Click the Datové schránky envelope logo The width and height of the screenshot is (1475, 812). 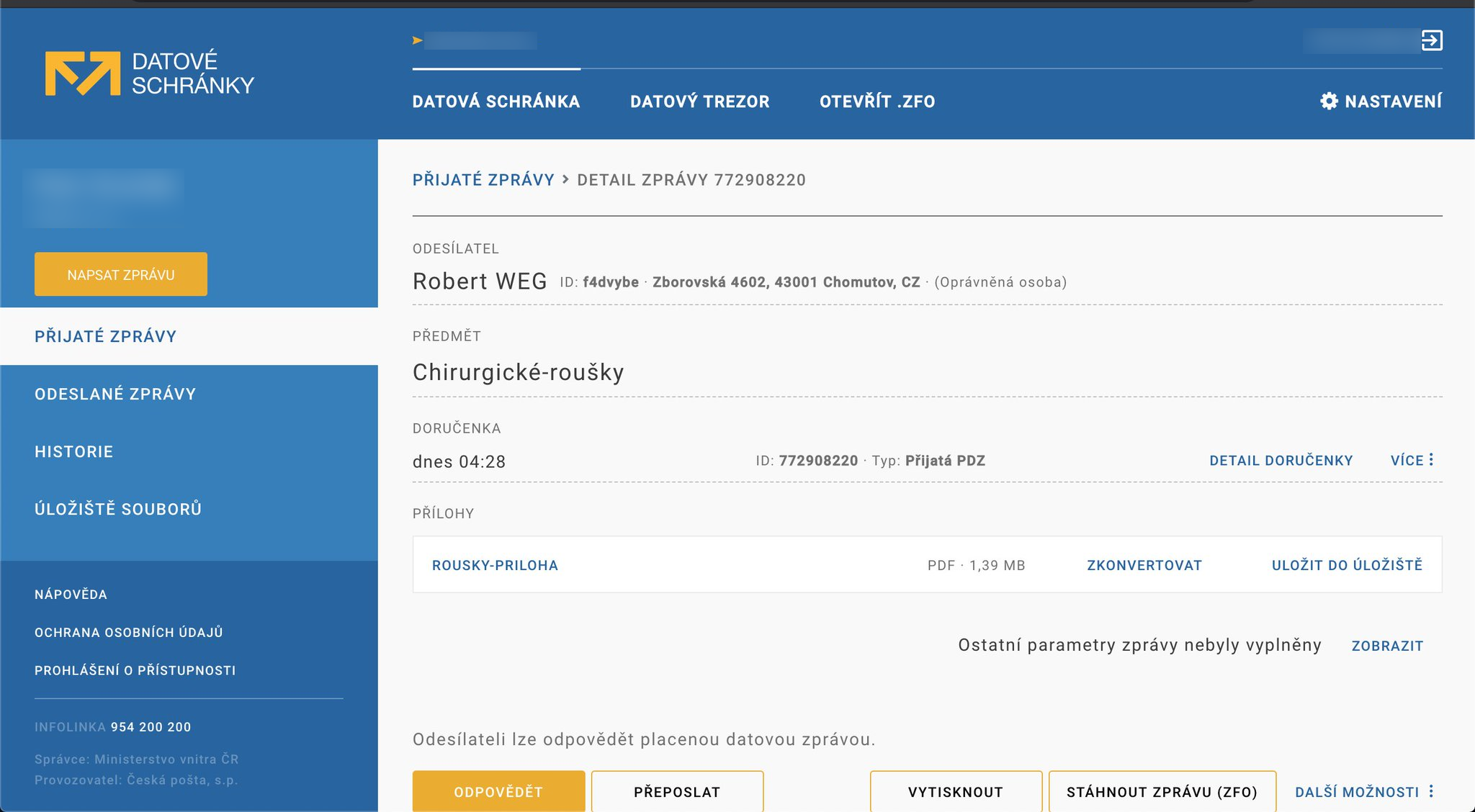(83, 73)
